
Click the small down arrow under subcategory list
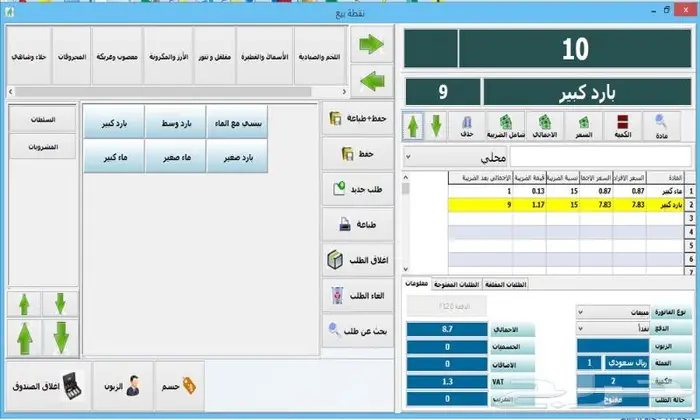[x=60, y=304]
